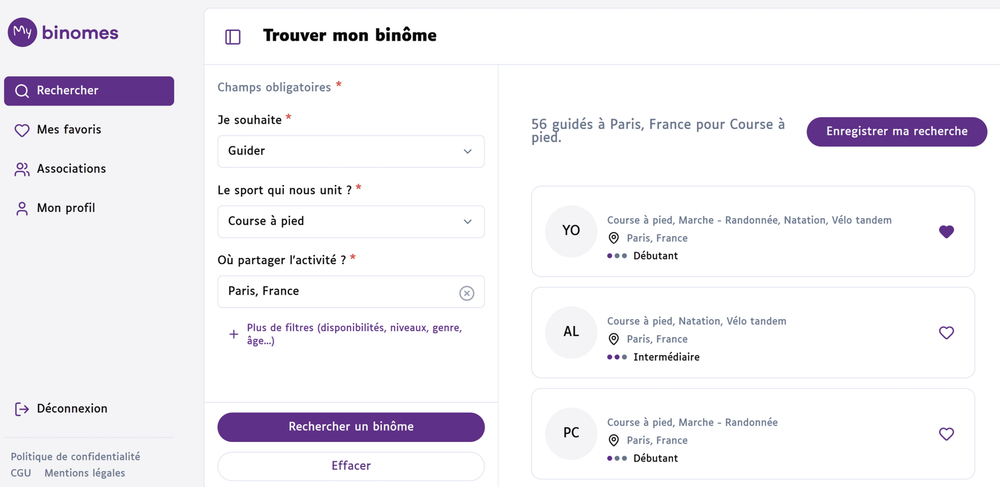Toggle the sidebar panel icon
Screen dimensions: 1000x487
(233, 37)
